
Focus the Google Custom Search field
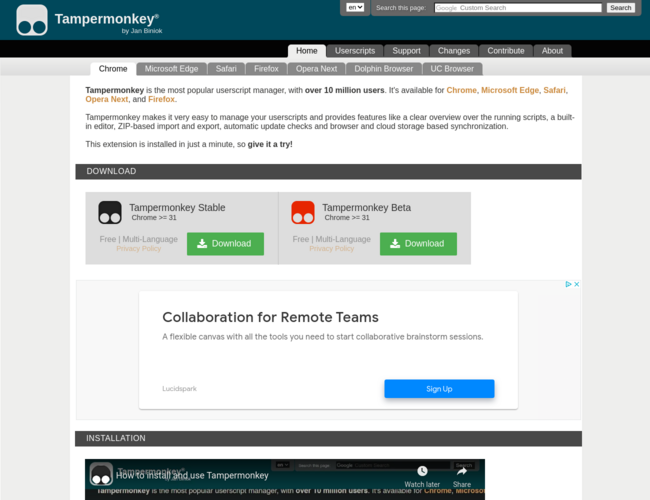[518, 8]
